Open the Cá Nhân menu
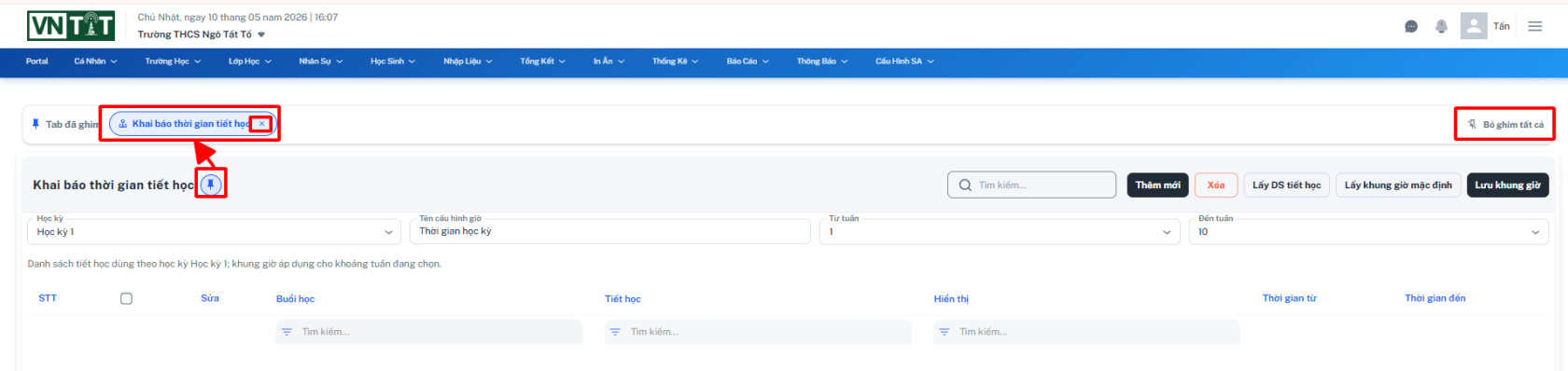Screen dimensions: 1568x371 pyautogui.click(x=96, y=62)
